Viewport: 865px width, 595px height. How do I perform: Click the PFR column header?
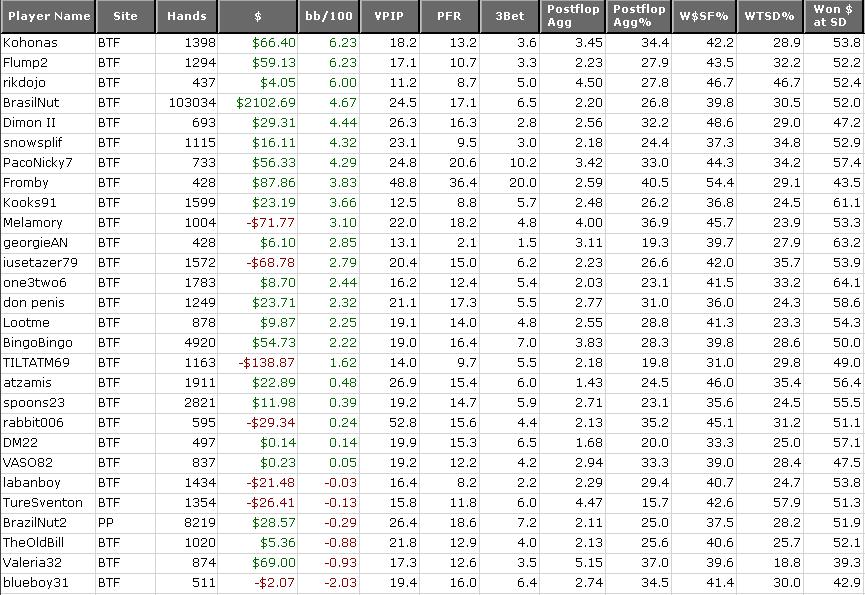[450, 16]
